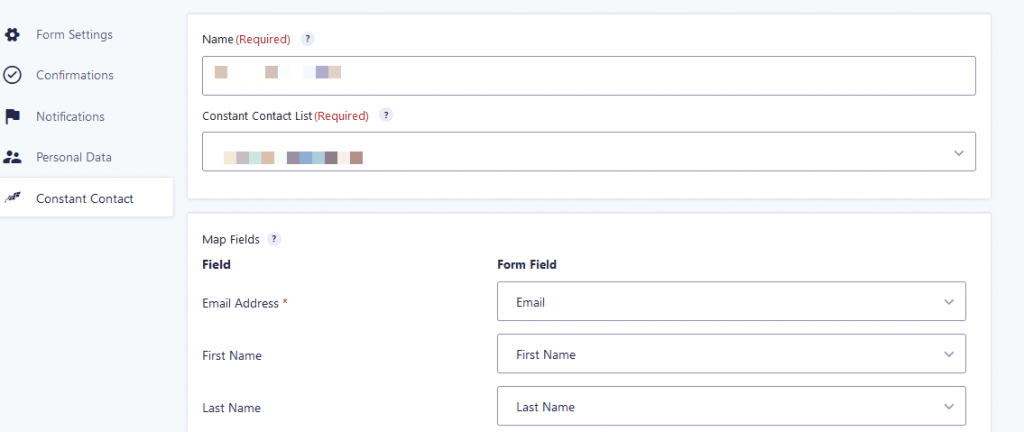Click the Form Settings gear icon
Image resolution: width=1024 pixels, height=432 pixels.
[12, 35]
